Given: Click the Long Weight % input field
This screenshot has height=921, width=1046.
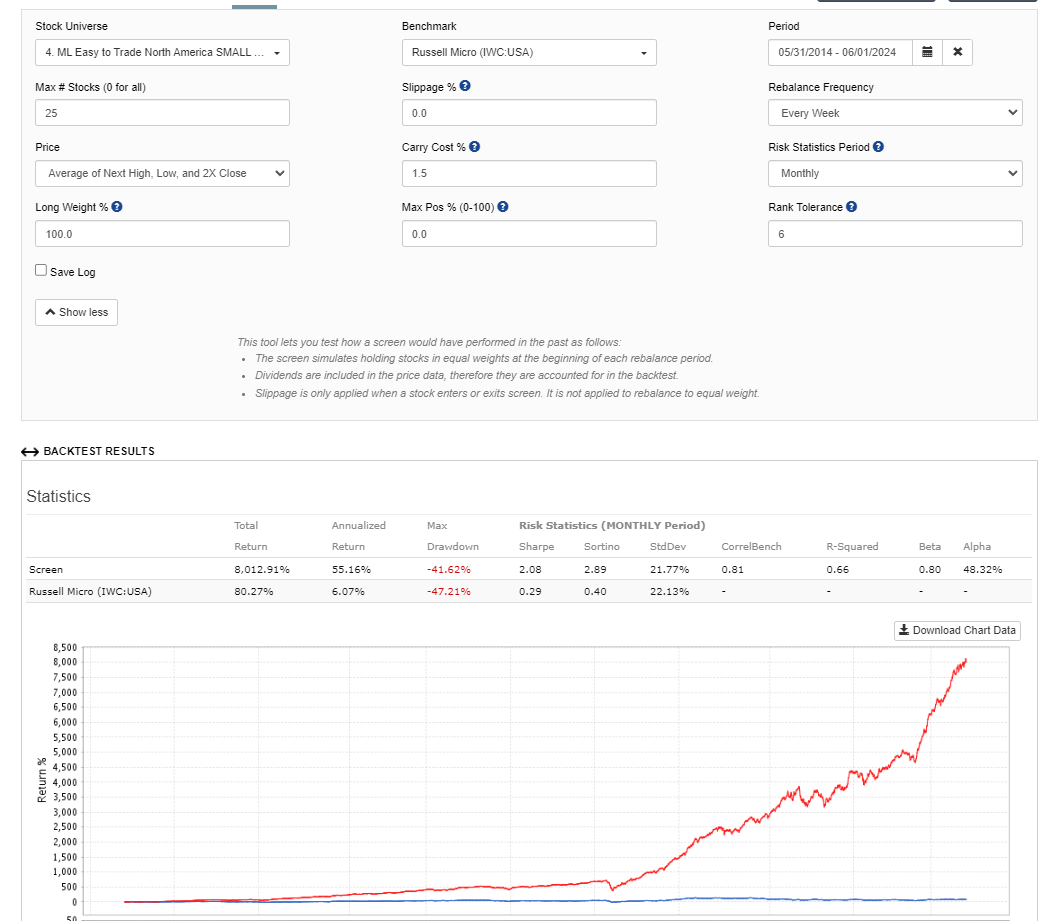Looking at the screenshot, I should (162, 234).
